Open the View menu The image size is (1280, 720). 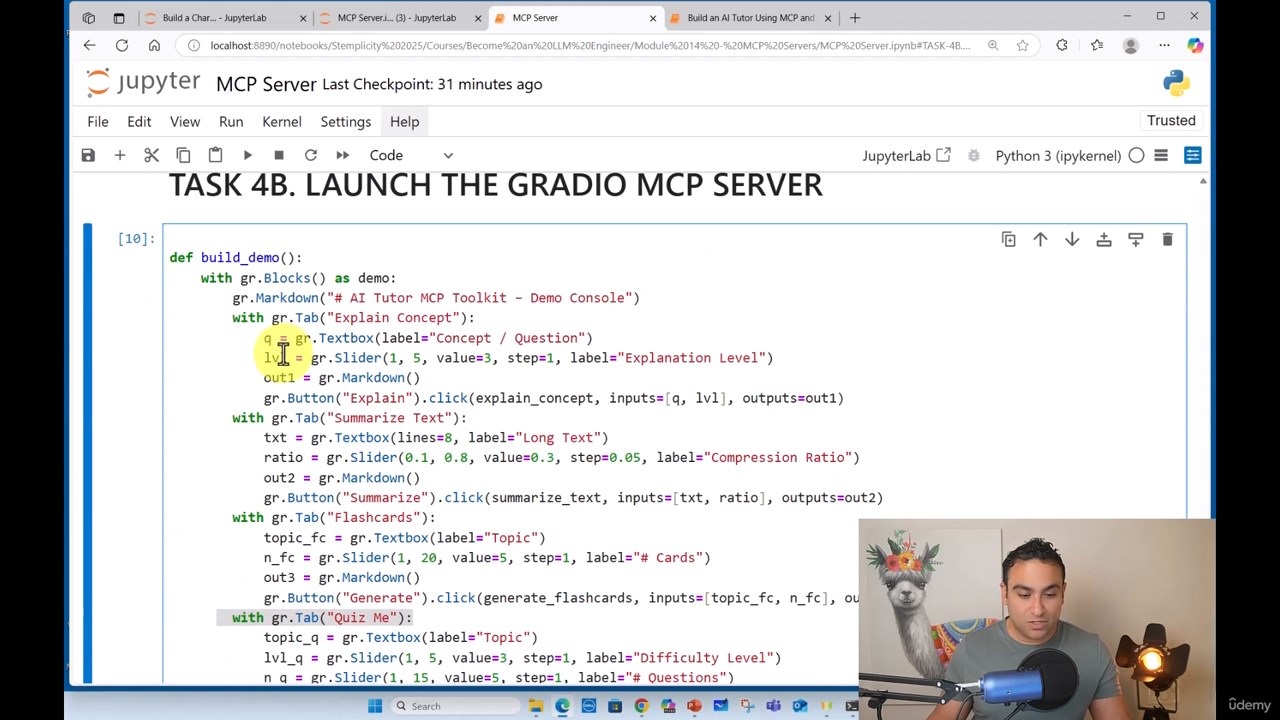point(185,121)
